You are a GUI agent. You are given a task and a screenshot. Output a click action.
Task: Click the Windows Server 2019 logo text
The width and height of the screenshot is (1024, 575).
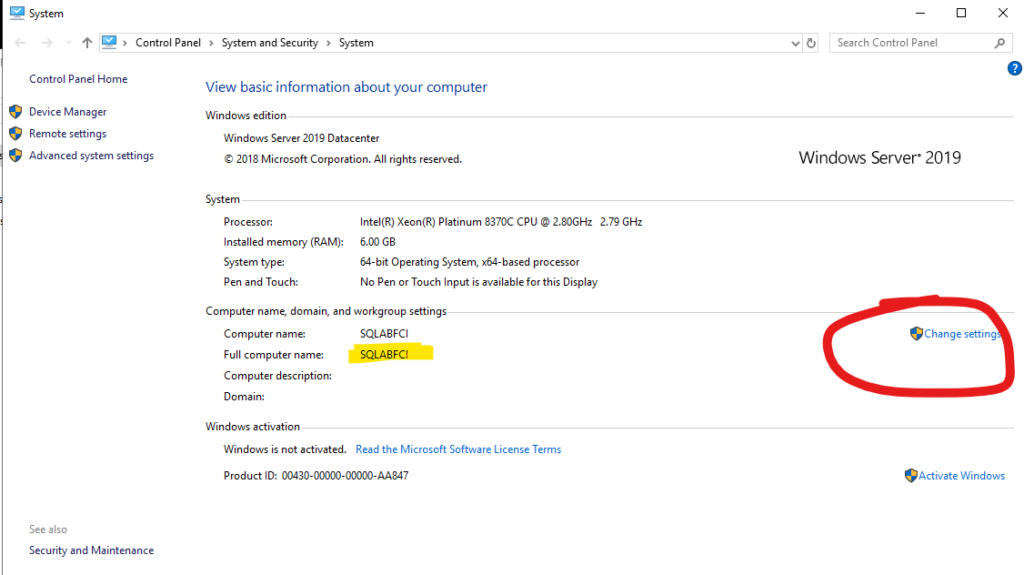pyautogui.click(x=880, y=157)
